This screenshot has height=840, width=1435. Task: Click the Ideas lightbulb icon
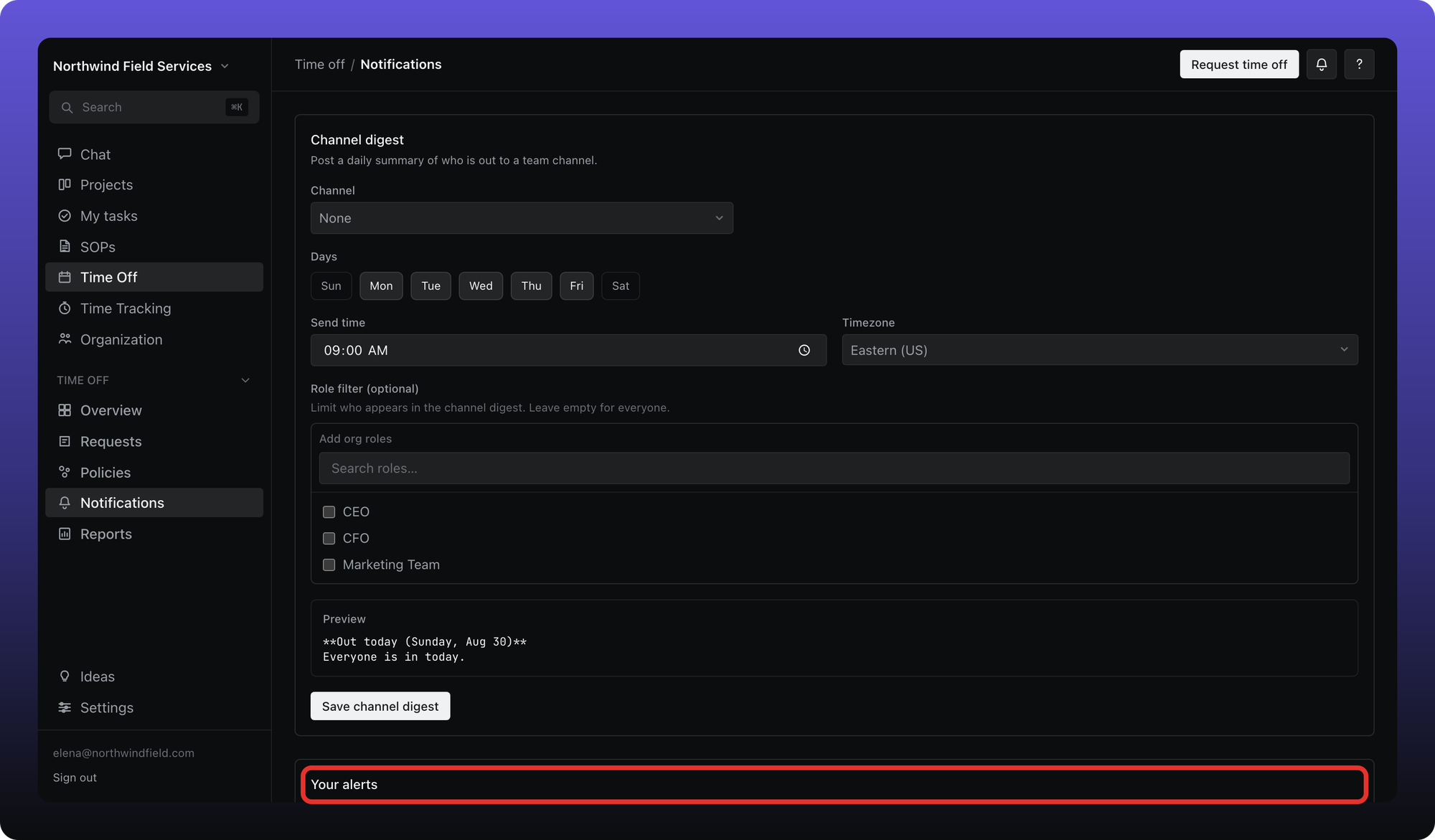(x=65, y=676)
